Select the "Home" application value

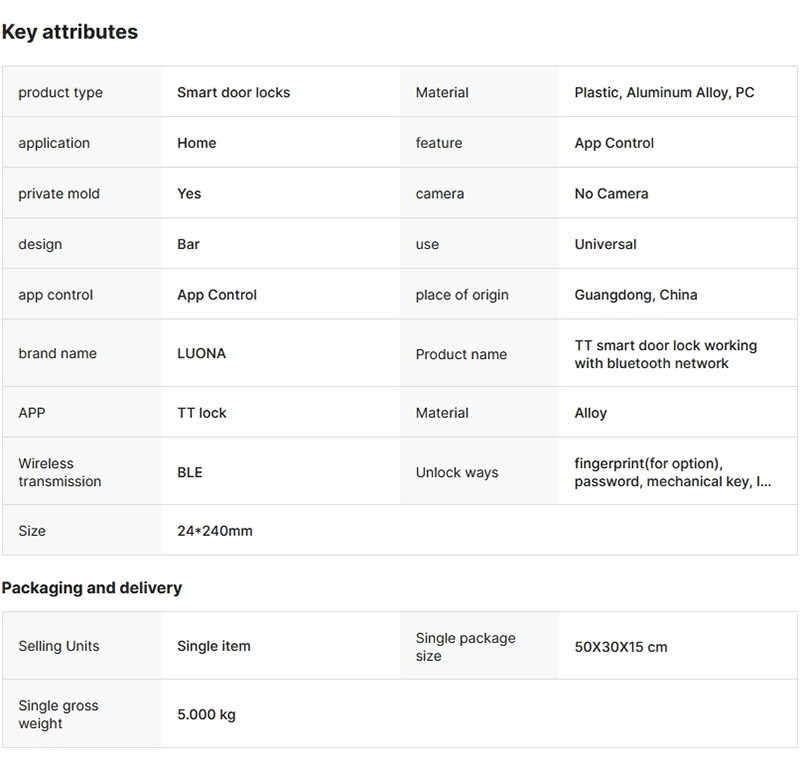pos(196,143)
